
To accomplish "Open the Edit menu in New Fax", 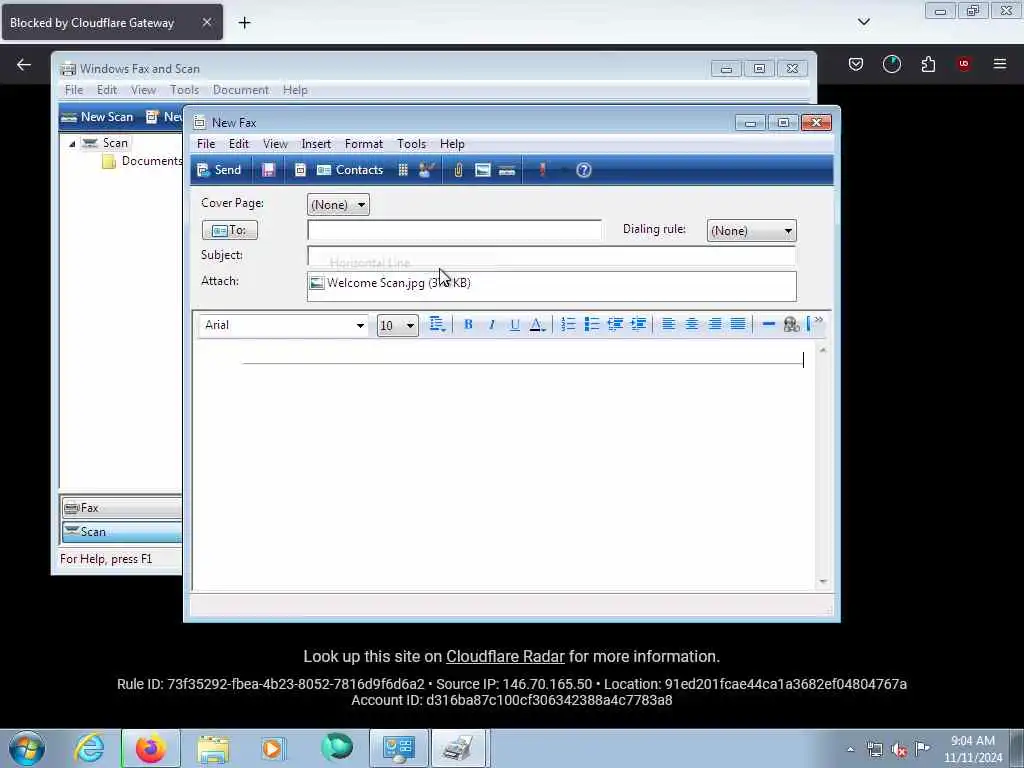I will click(238, 144).
